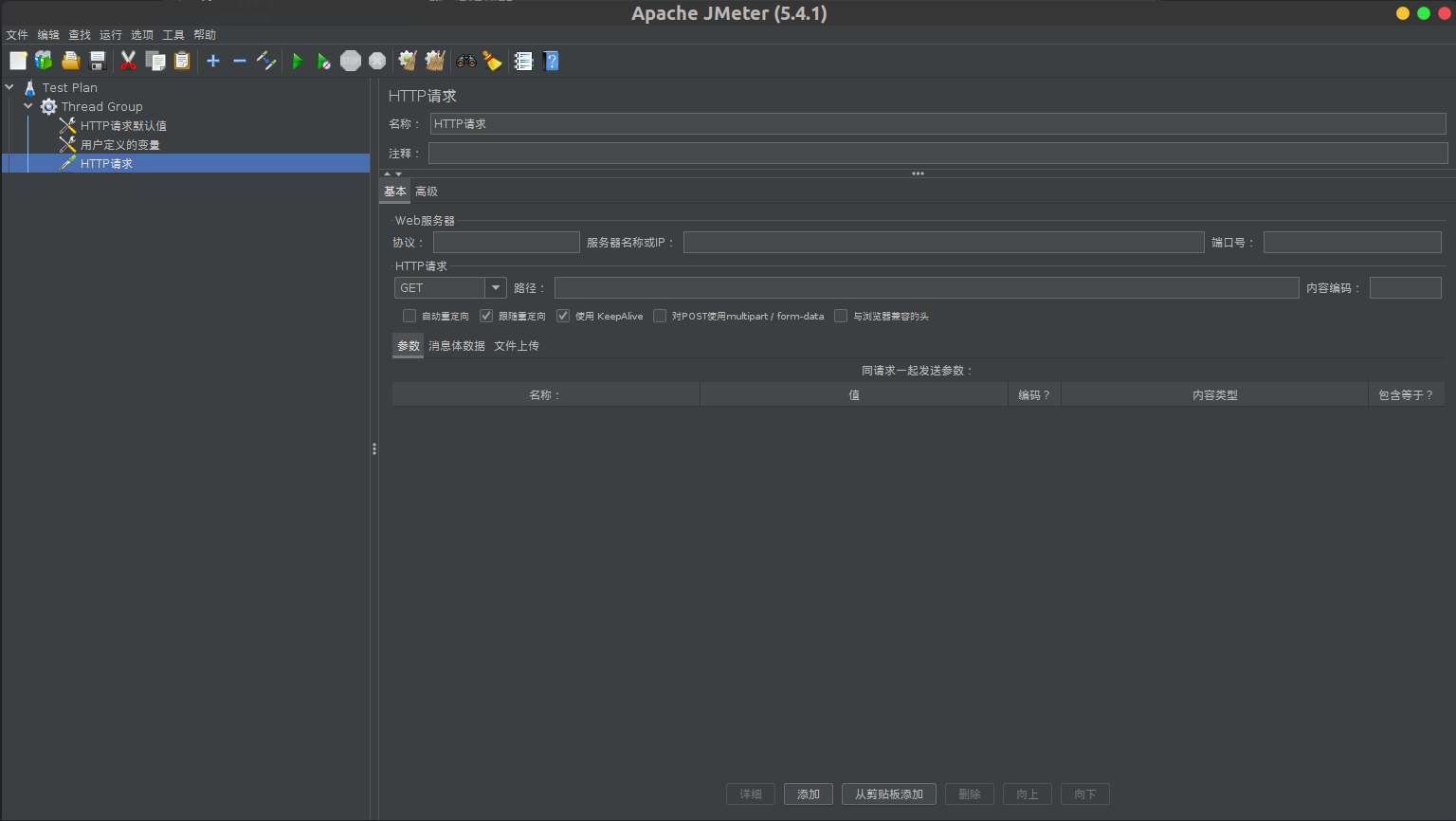1456x821 pixels.
Task: Enable the 自动重定向 checkbox
Action: (409, 316)
